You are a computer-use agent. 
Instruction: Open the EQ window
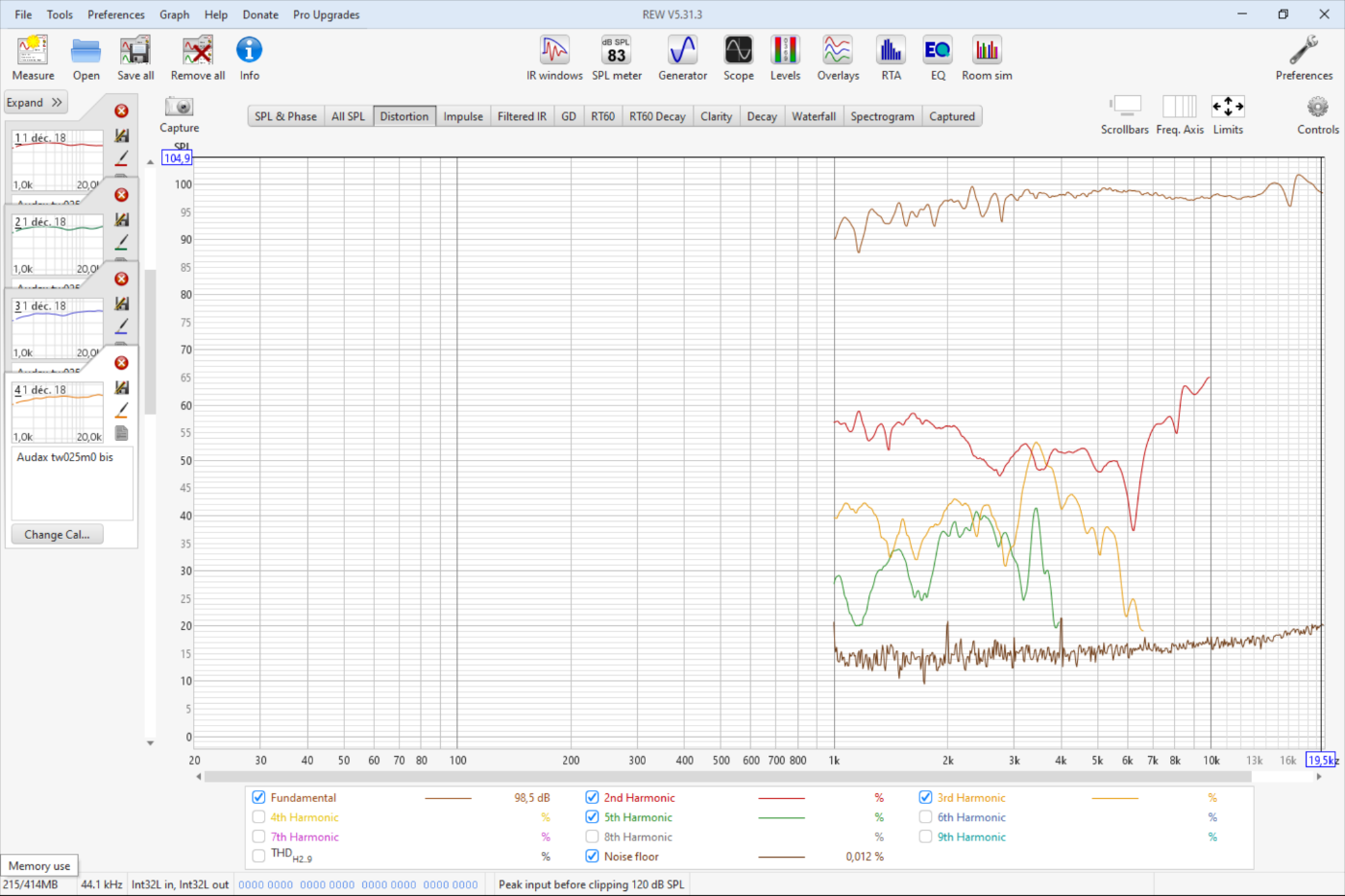click(938, 58)
